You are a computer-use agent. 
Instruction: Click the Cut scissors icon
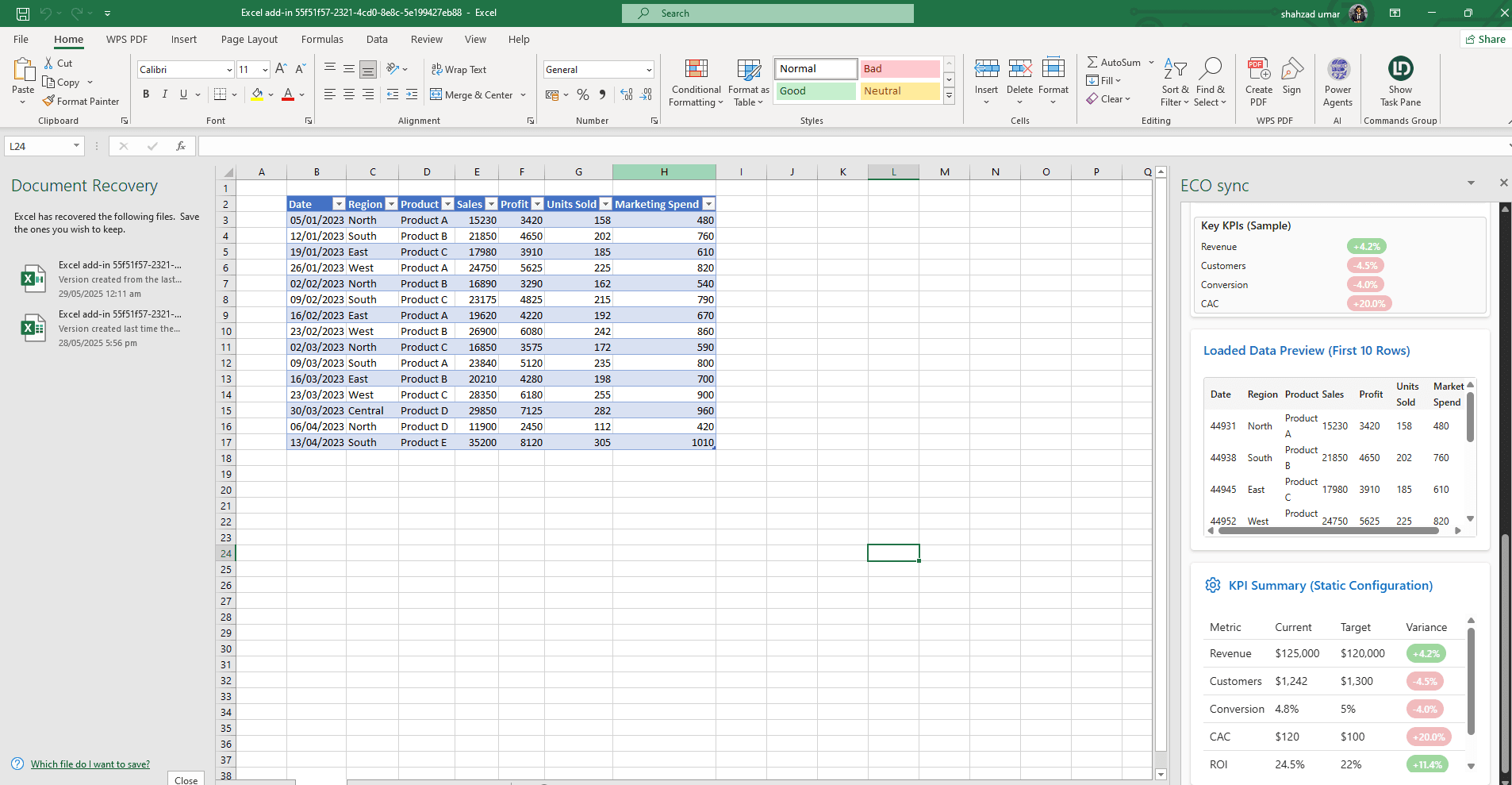(x=48, y=63)
